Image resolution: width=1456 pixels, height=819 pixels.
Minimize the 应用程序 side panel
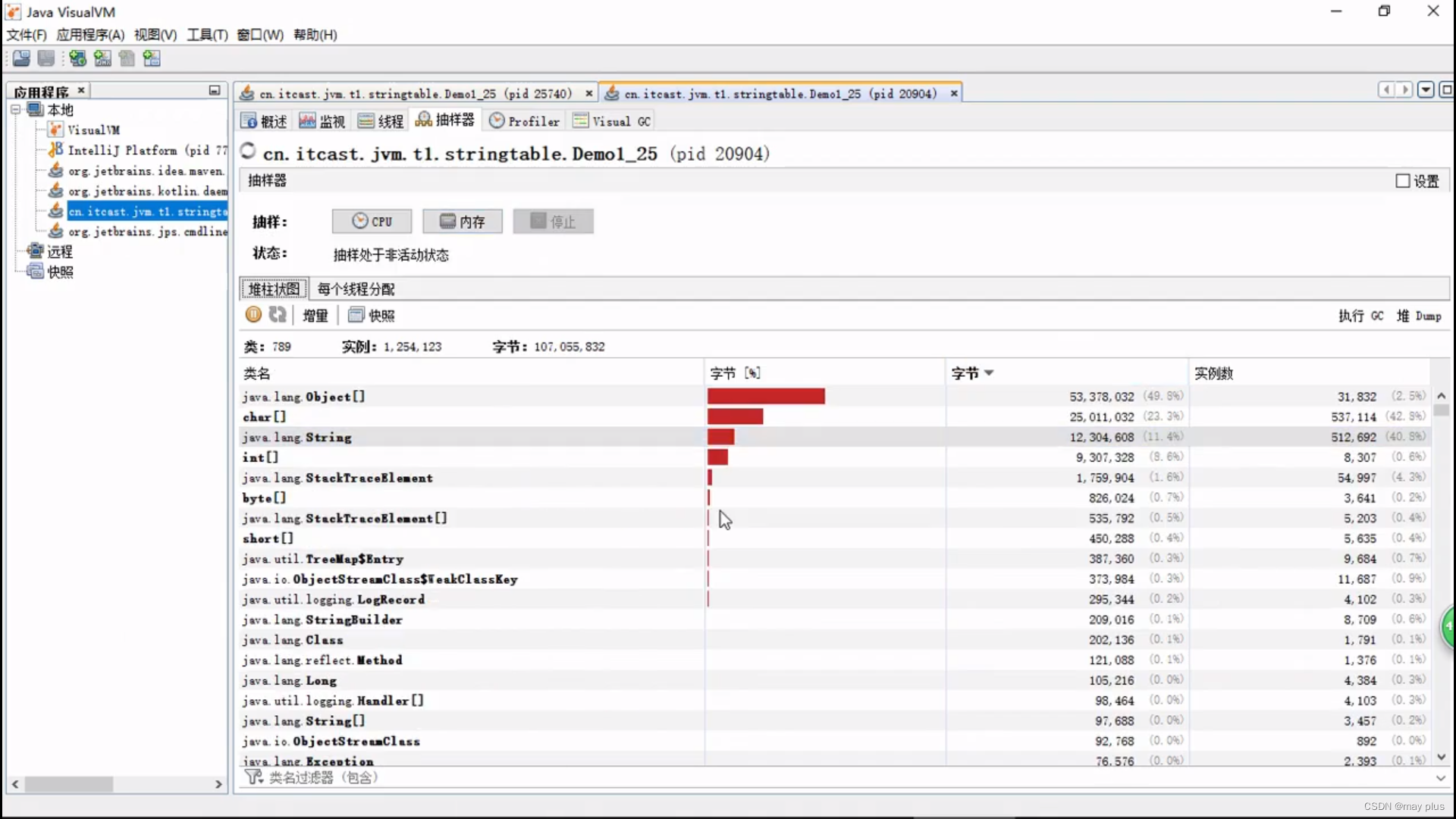tap(215, 90)
